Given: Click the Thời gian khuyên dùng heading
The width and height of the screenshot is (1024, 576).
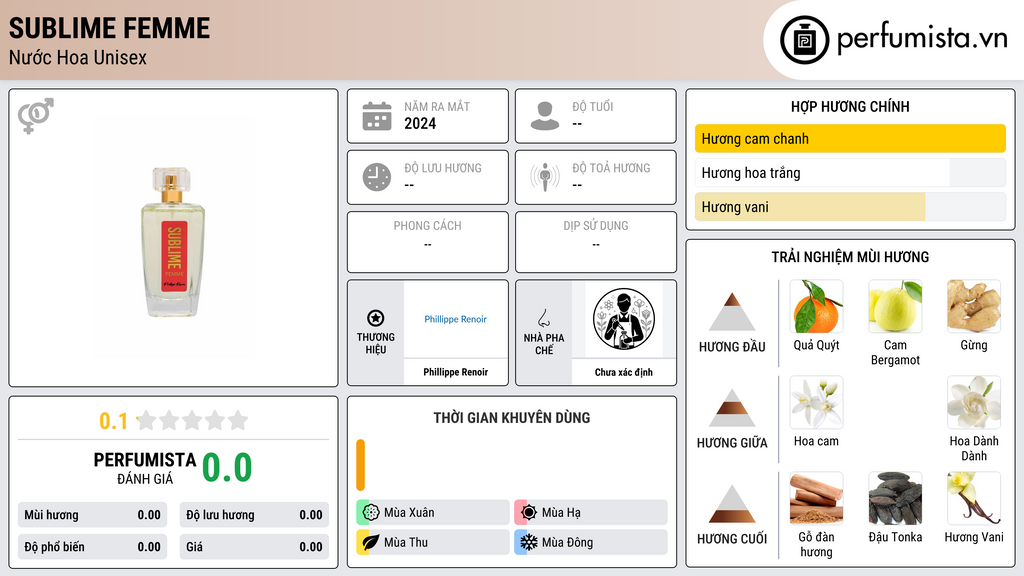Looking at the screenshot, I should click(x=512, y=417).
